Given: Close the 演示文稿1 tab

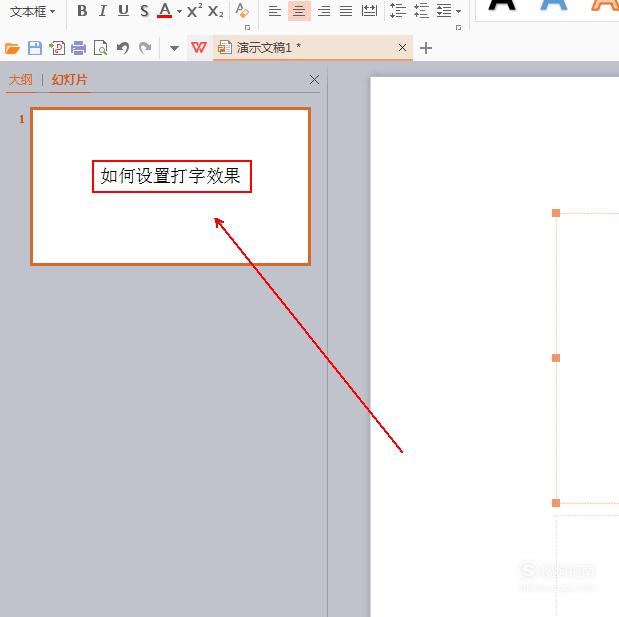Looking at the screenshot, I should [402, 48].
